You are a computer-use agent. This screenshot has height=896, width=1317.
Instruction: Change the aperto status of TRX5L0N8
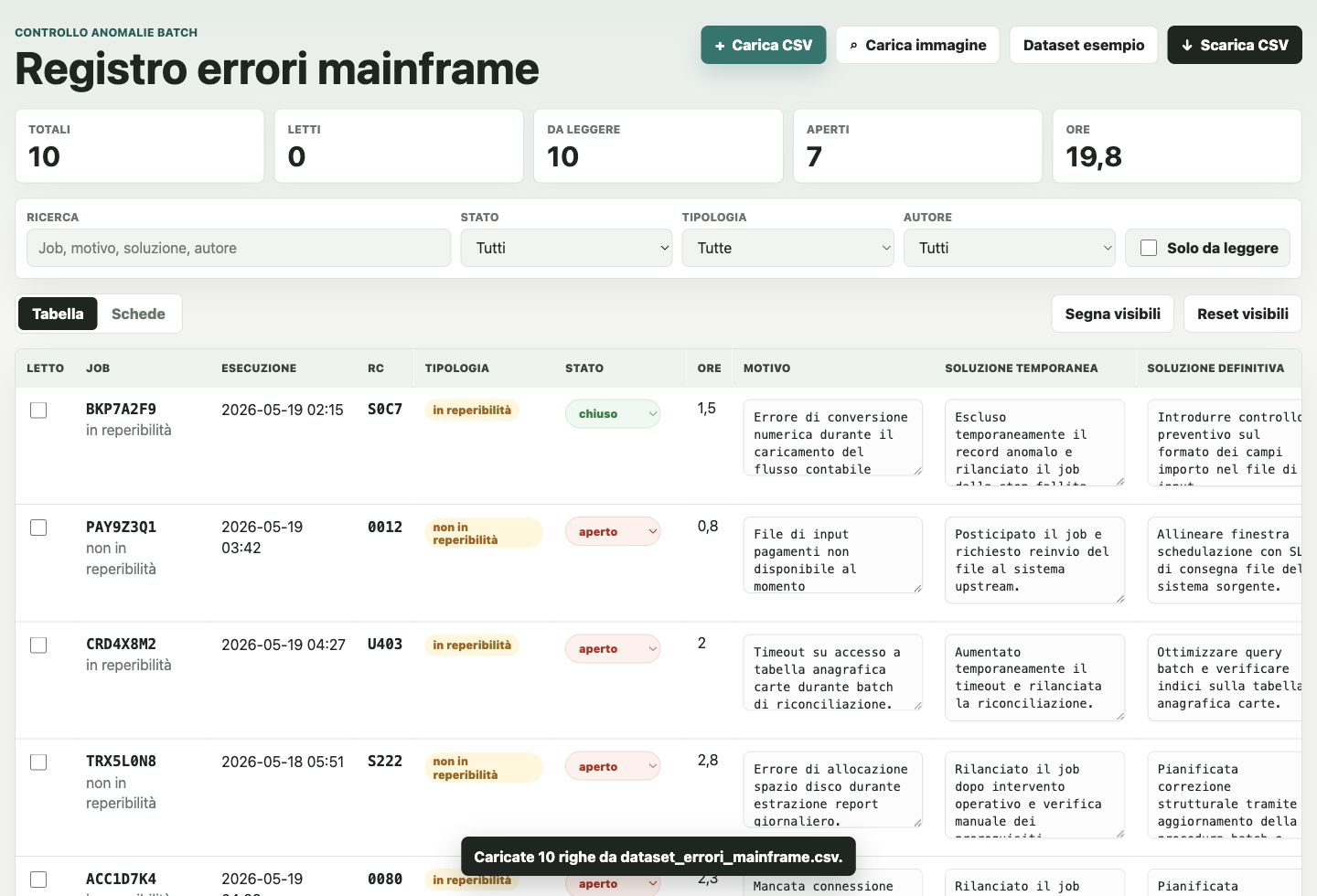(613, 766)
